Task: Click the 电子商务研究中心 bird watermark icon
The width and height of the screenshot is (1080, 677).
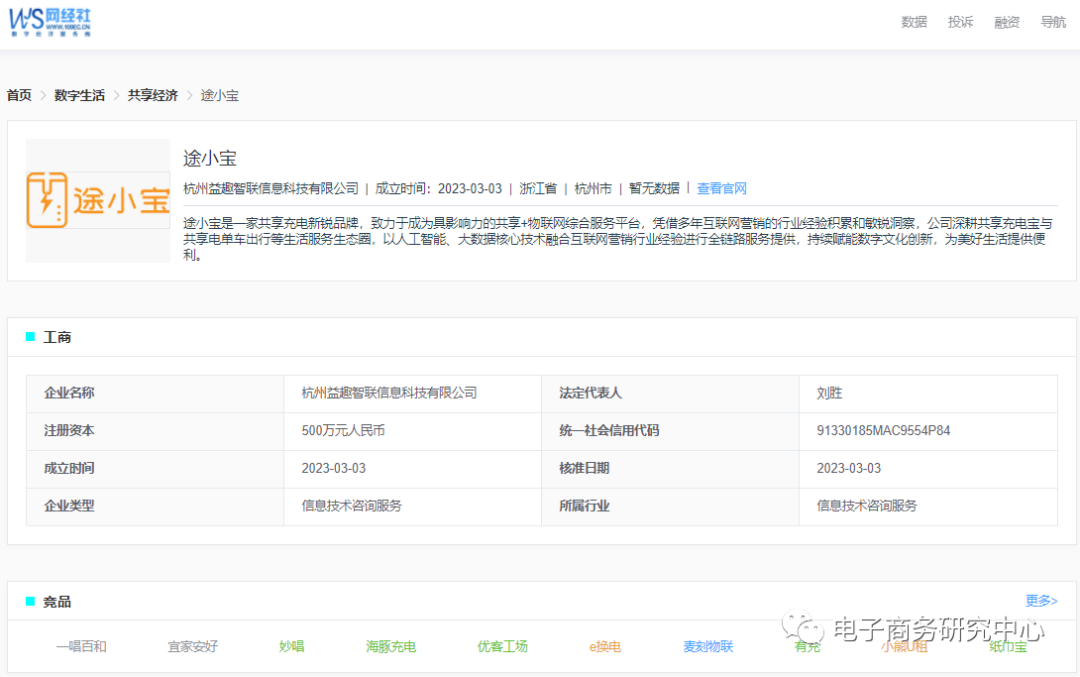Action: pos(800,628)
